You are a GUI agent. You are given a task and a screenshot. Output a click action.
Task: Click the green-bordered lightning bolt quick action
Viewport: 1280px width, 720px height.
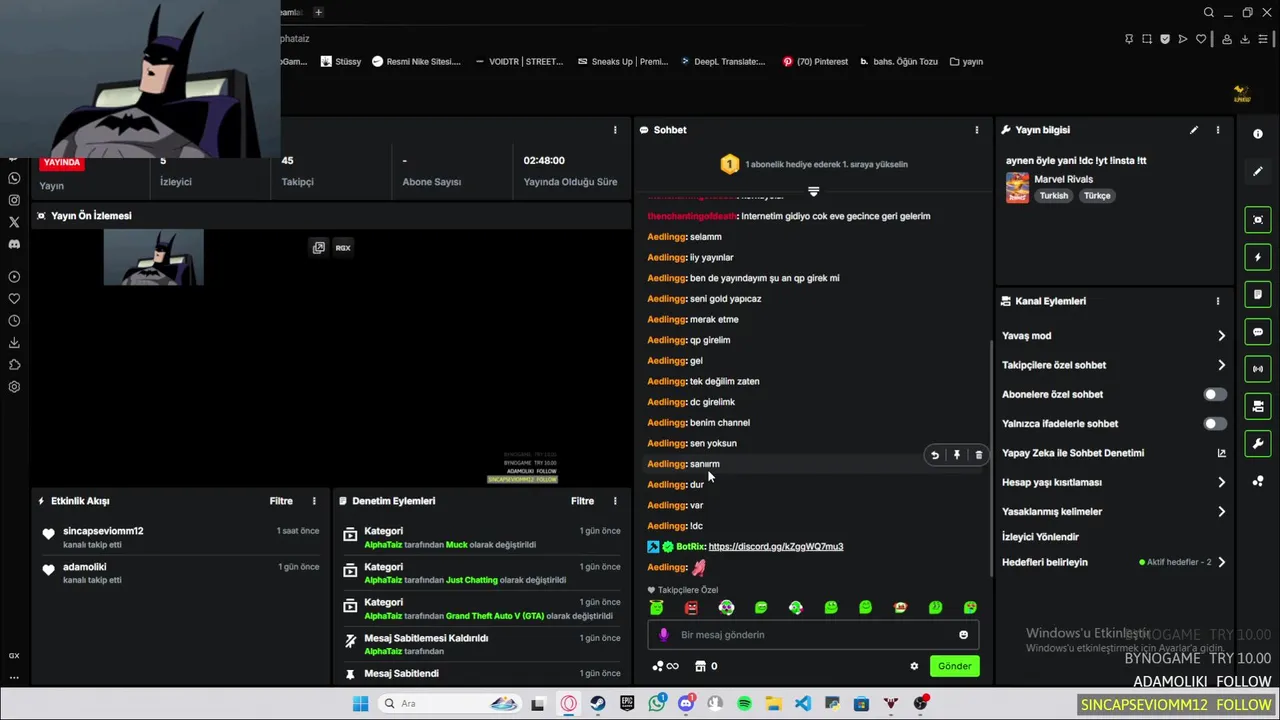(x=1258, y=257)
